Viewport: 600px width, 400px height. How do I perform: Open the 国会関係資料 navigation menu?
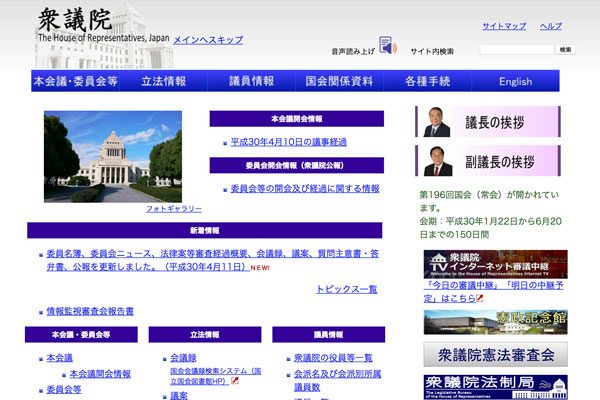(339, 81)
